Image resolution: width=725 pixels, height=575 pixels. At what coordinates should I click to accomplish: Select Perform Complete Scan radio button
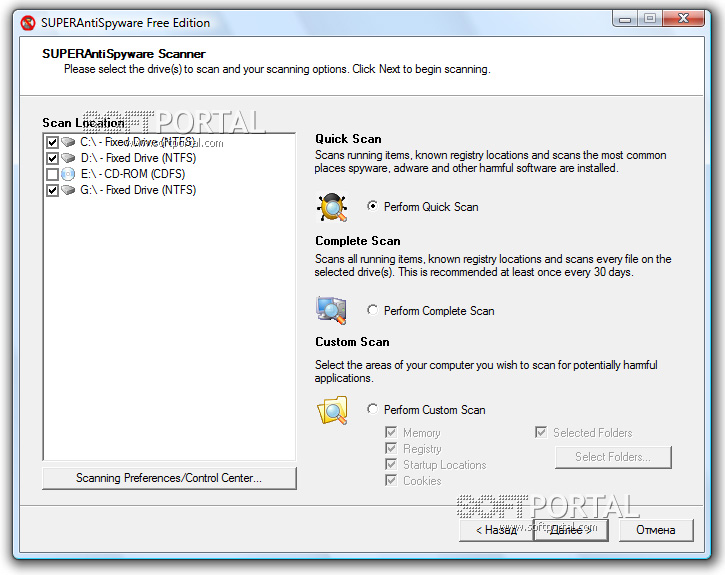(x=372, y=310)
